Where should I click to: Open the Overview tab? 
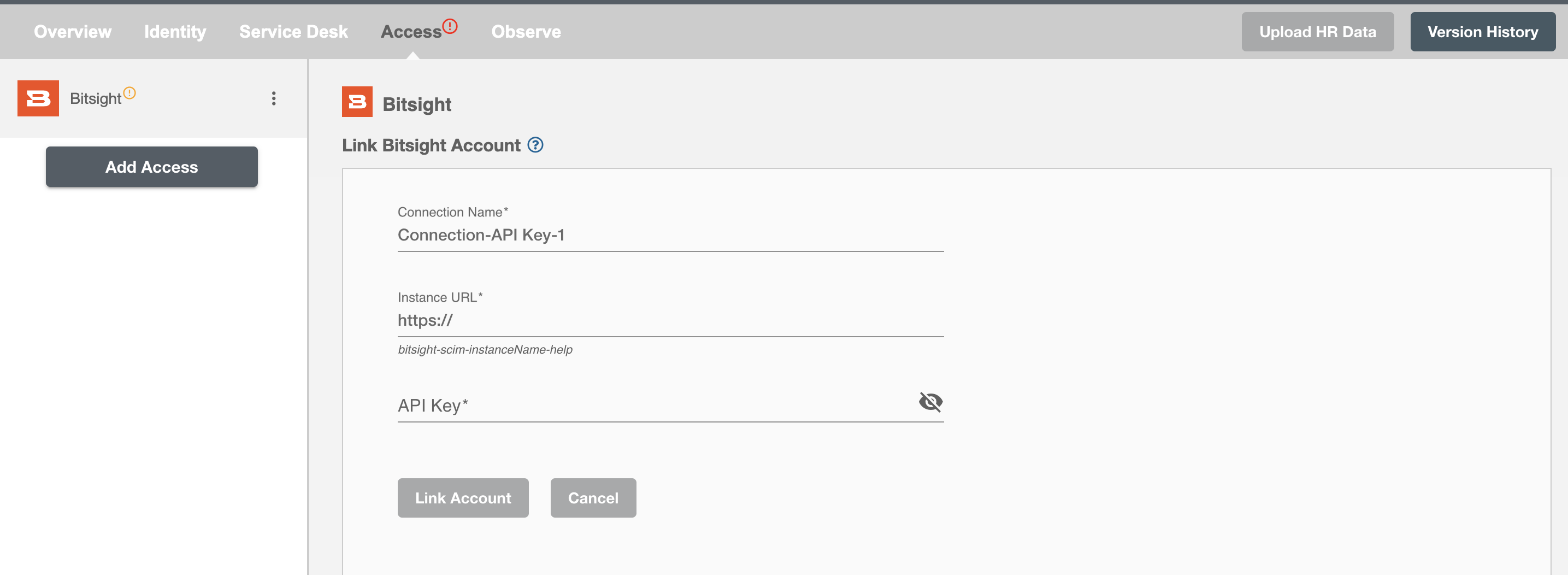tap(73, 32)
